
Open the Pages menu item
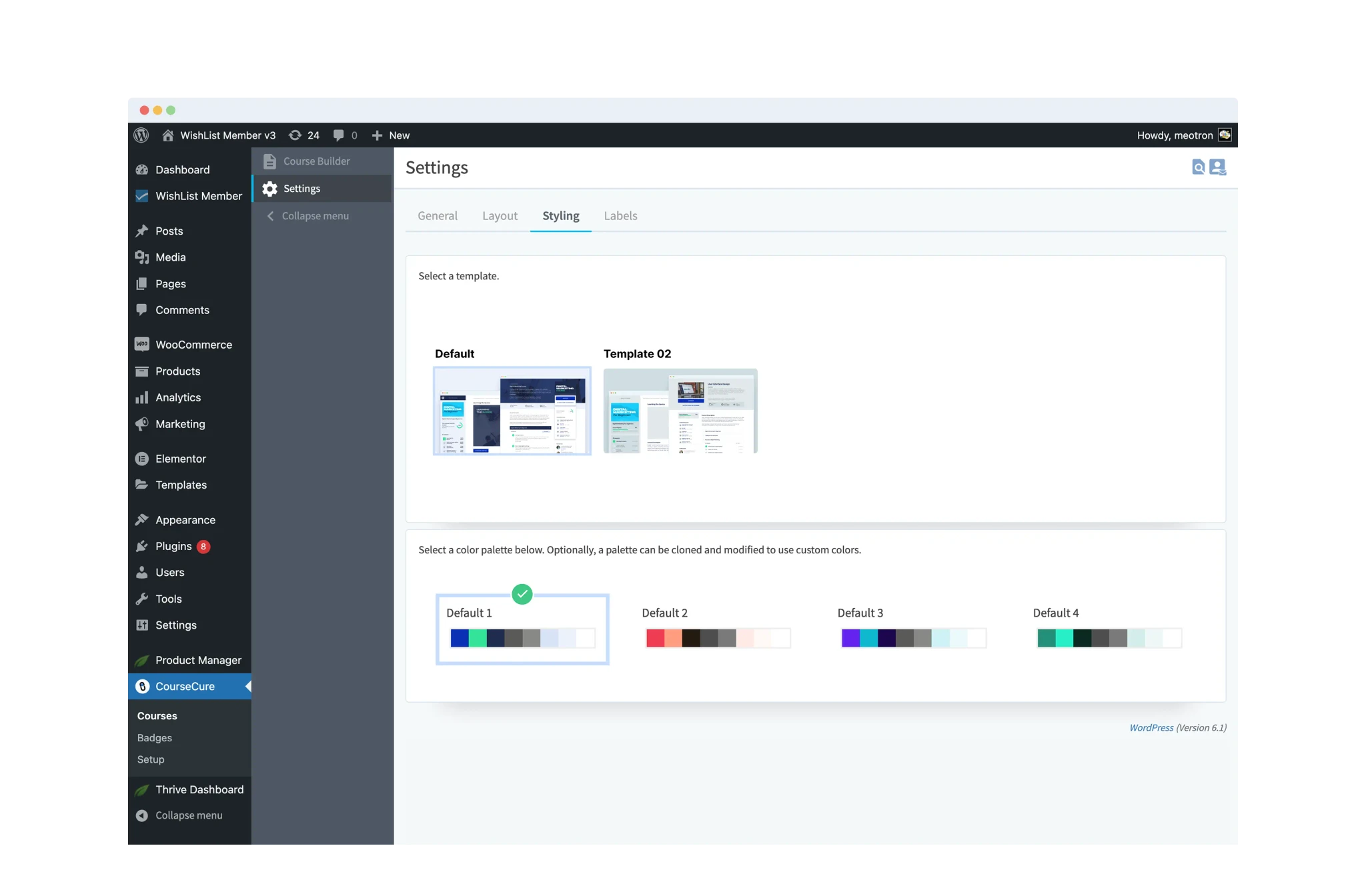pyautogui.click(x=189, y=284)
